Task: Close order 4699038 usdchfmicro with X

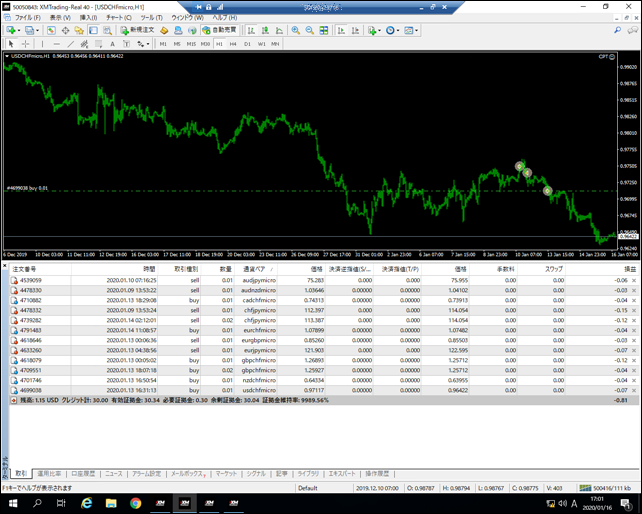Action: pyautogui.click(x=634, y=390)
